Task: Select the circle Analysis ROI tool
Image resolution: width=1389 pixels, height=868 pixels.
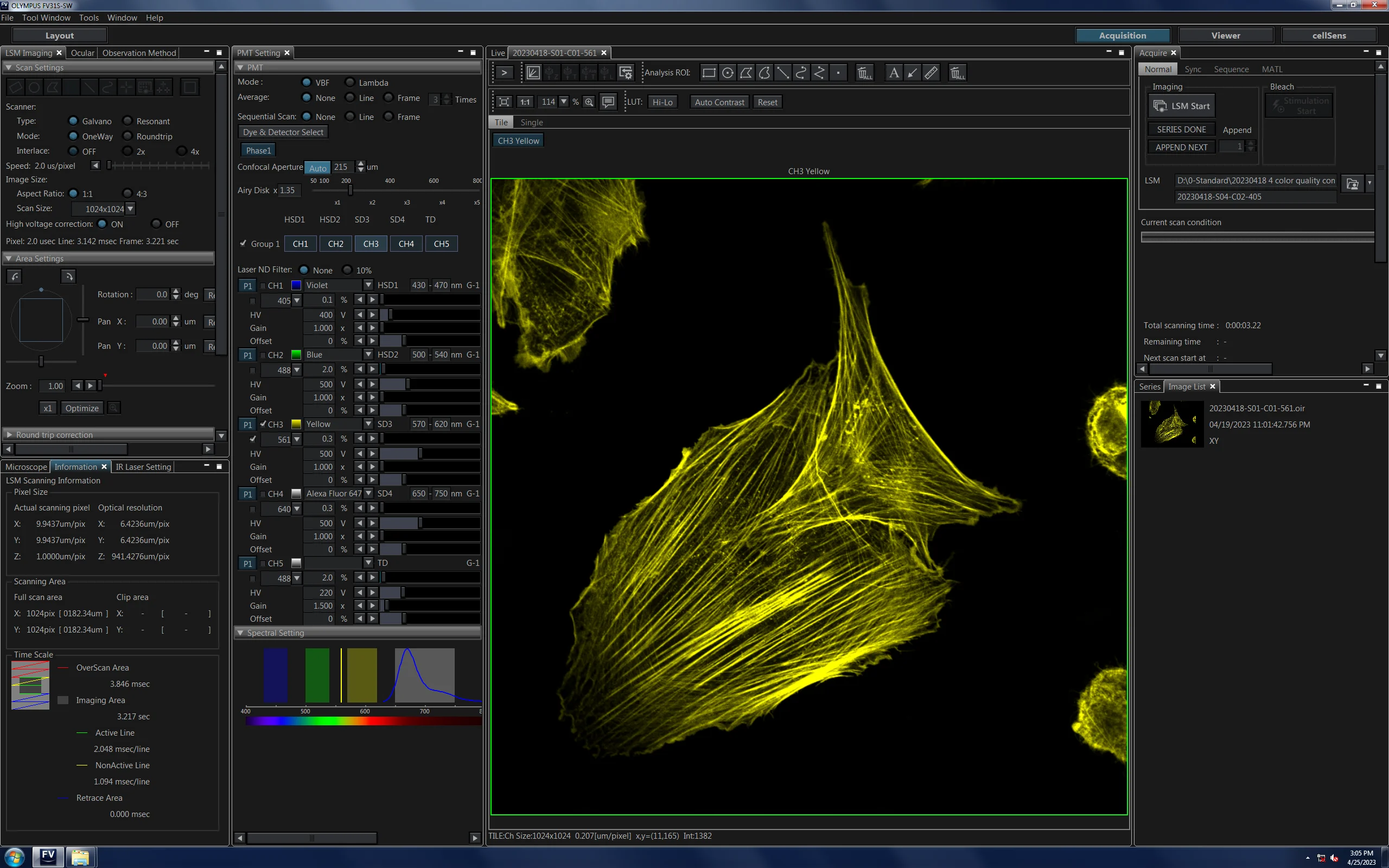Action: click(x=727, y=73)
